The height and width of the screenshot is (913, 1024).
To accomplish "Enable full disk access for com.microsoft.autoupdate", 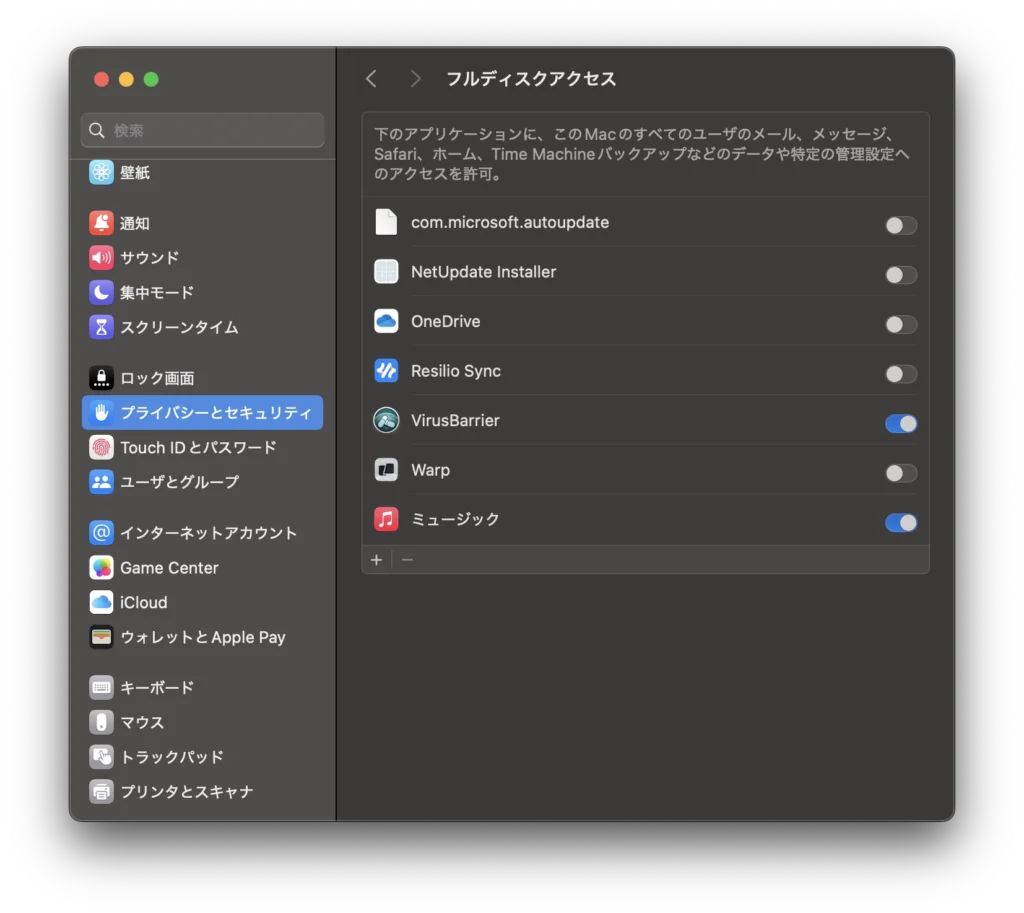I will [x=901, y=225].
